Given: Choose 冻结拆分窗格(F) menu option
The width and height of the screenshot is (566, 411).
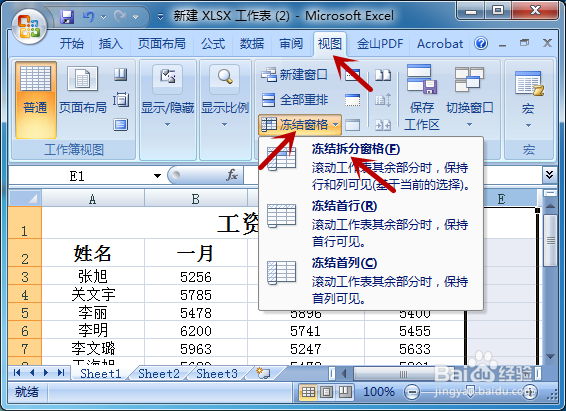Looking at the screenshot, I should (371, 167).
